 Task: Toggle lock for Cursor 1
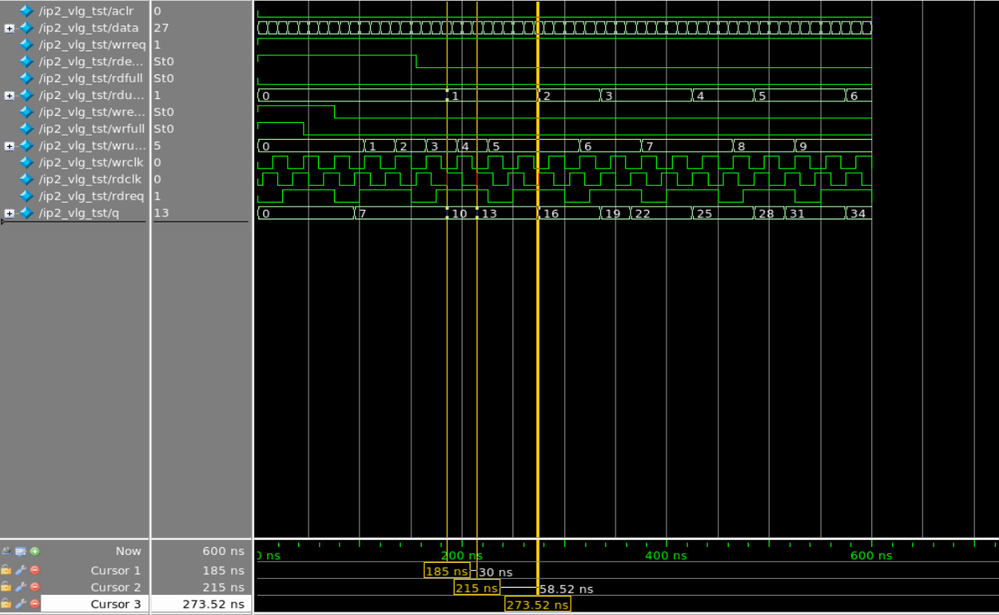click(6, 570)
